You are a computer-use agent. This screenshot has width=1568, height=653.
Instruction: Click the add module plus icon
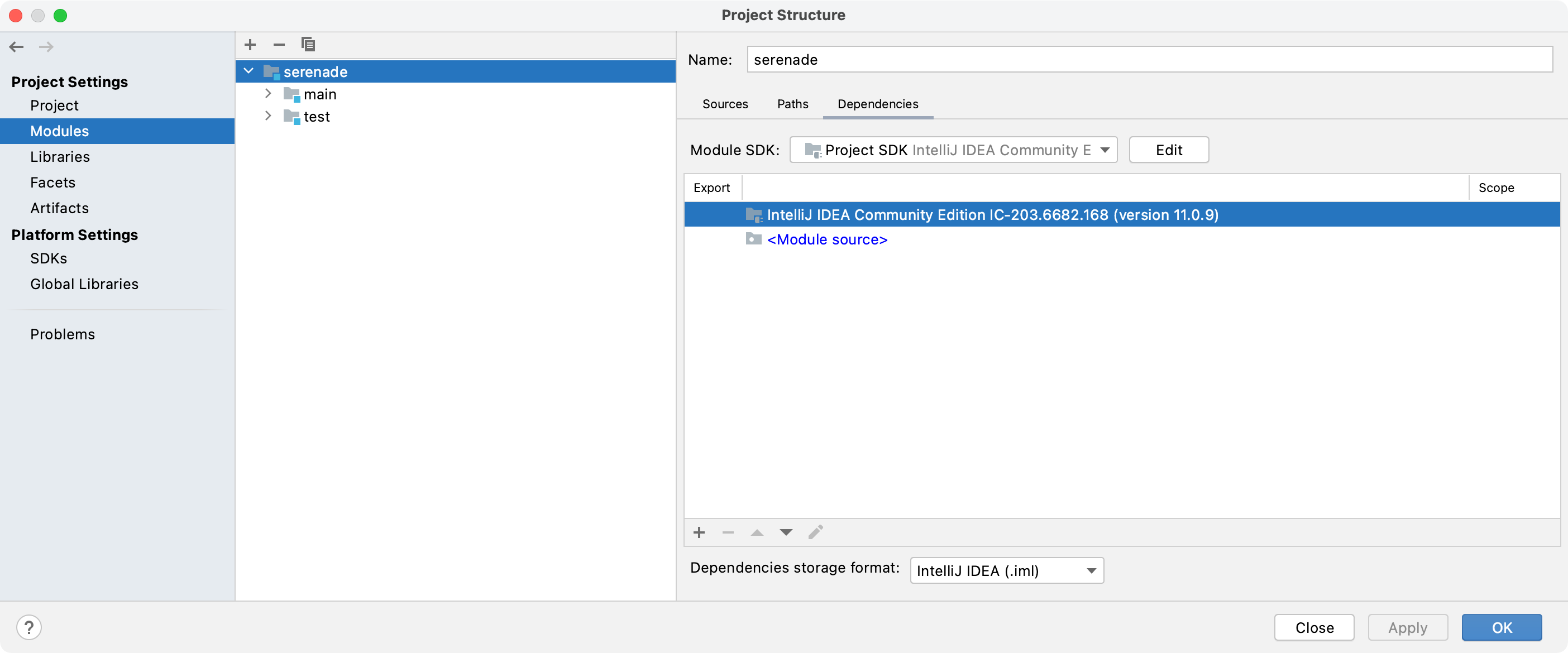(250, 45)
